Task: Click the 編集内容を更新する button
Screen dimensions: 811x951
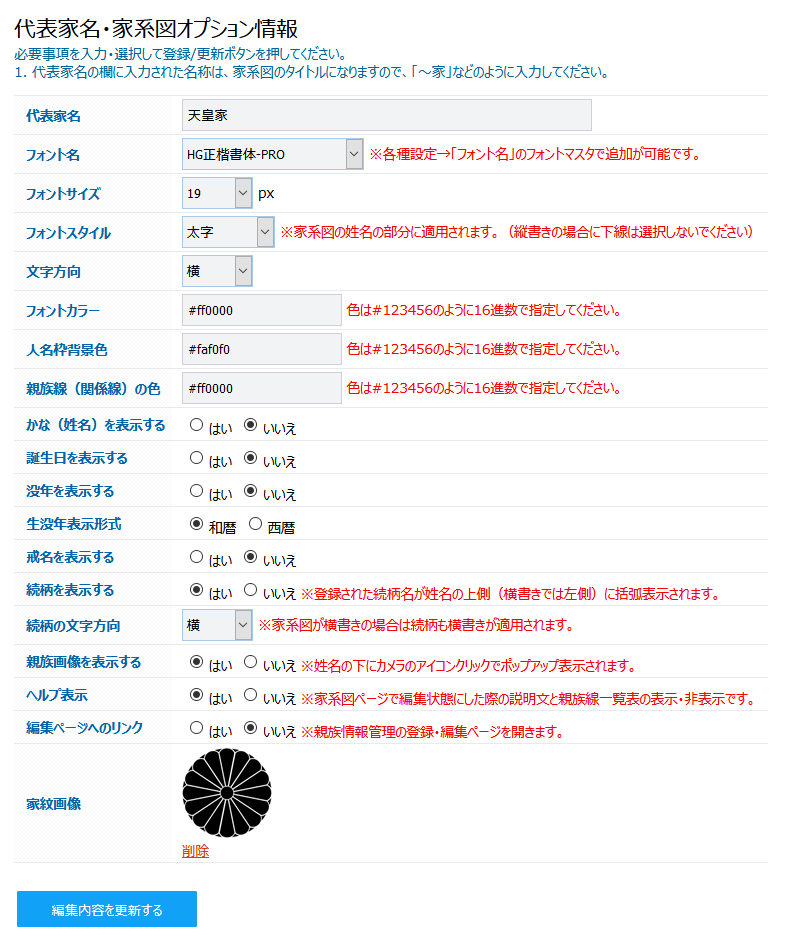Action: point(106,909)
